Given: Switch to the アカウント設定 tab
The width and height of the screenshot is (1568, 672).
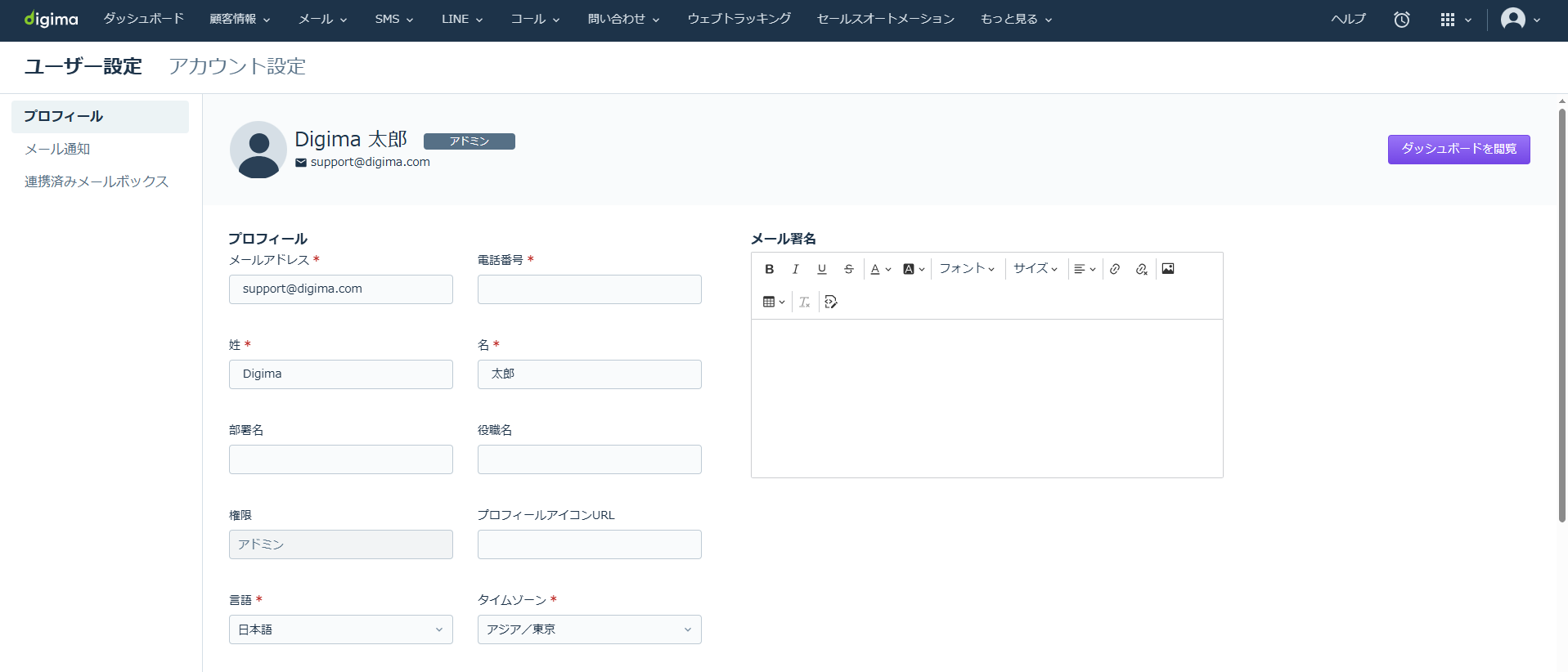Looking at the screenshot, I should click(x=237, y=66).
